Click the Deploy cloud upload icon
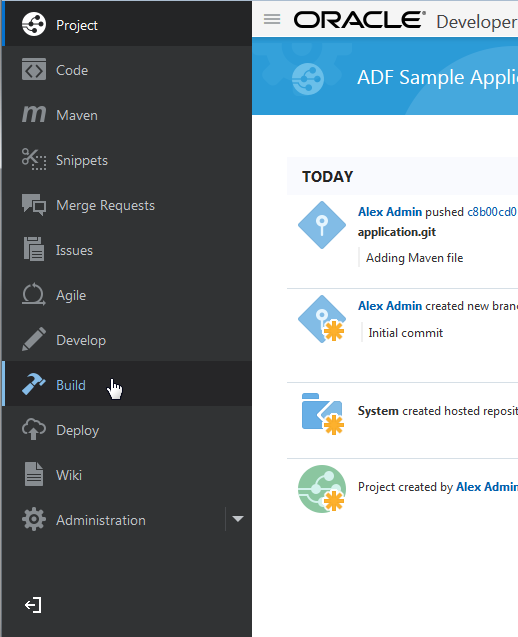This screenshot has height=637, width=518. (34, 429)
